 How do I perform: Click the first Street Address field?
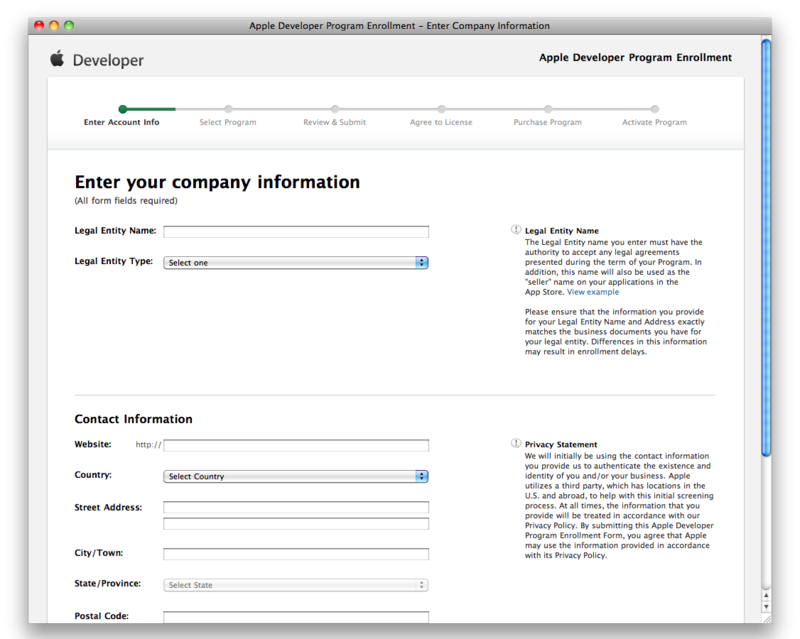296,507
